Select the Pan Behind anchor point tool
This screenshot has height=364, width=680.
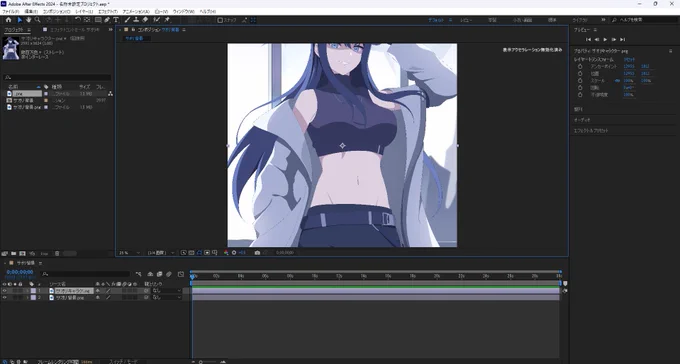tap(87, 20)
